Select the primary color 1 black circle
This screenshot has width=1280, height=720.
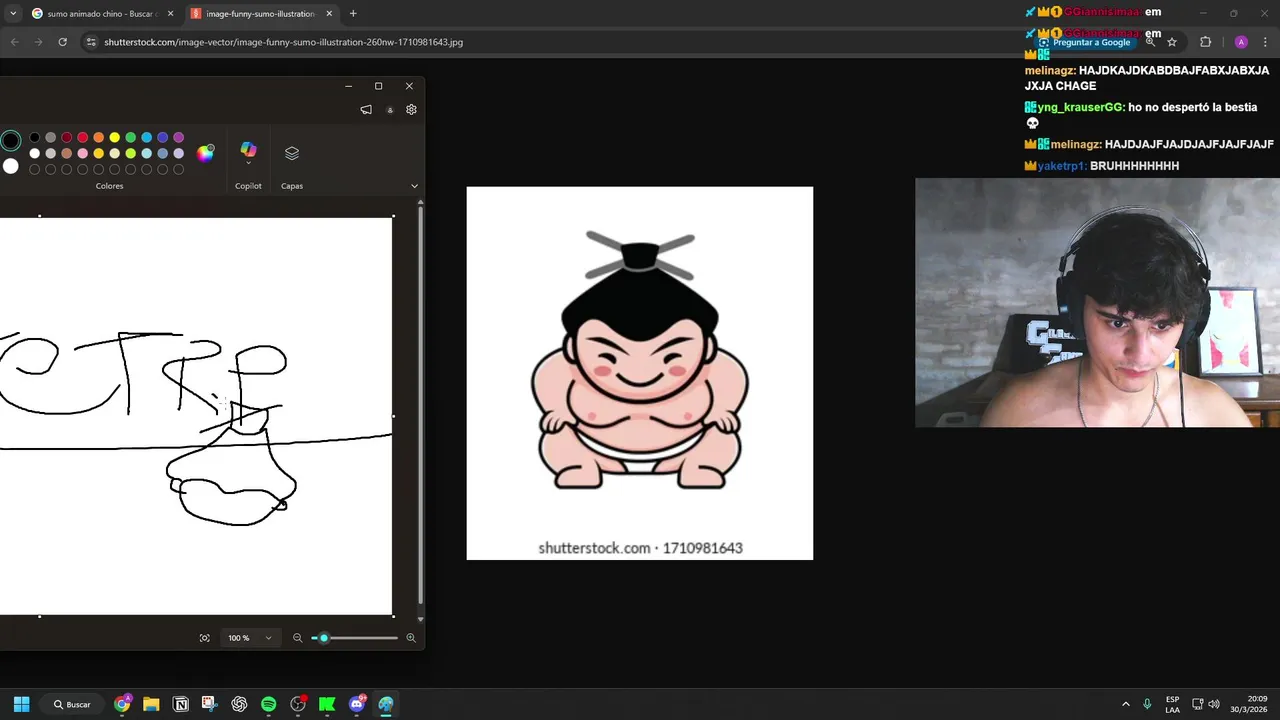pyautogui.click(x=10, y=141)
